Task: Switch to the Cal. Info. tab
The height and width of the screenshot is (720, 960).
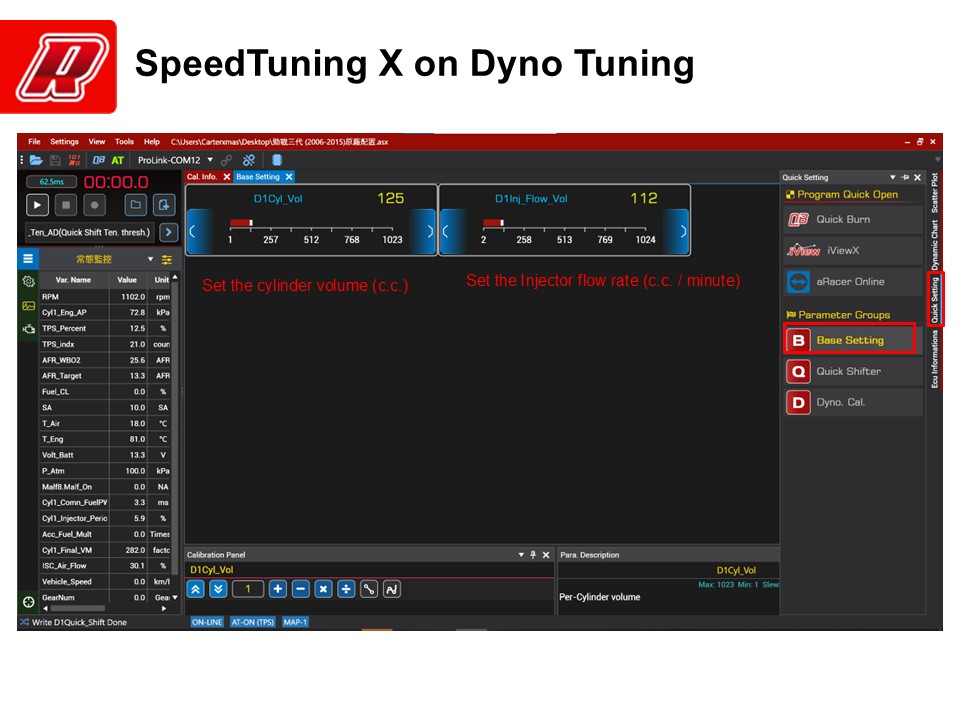Action: 202,177
